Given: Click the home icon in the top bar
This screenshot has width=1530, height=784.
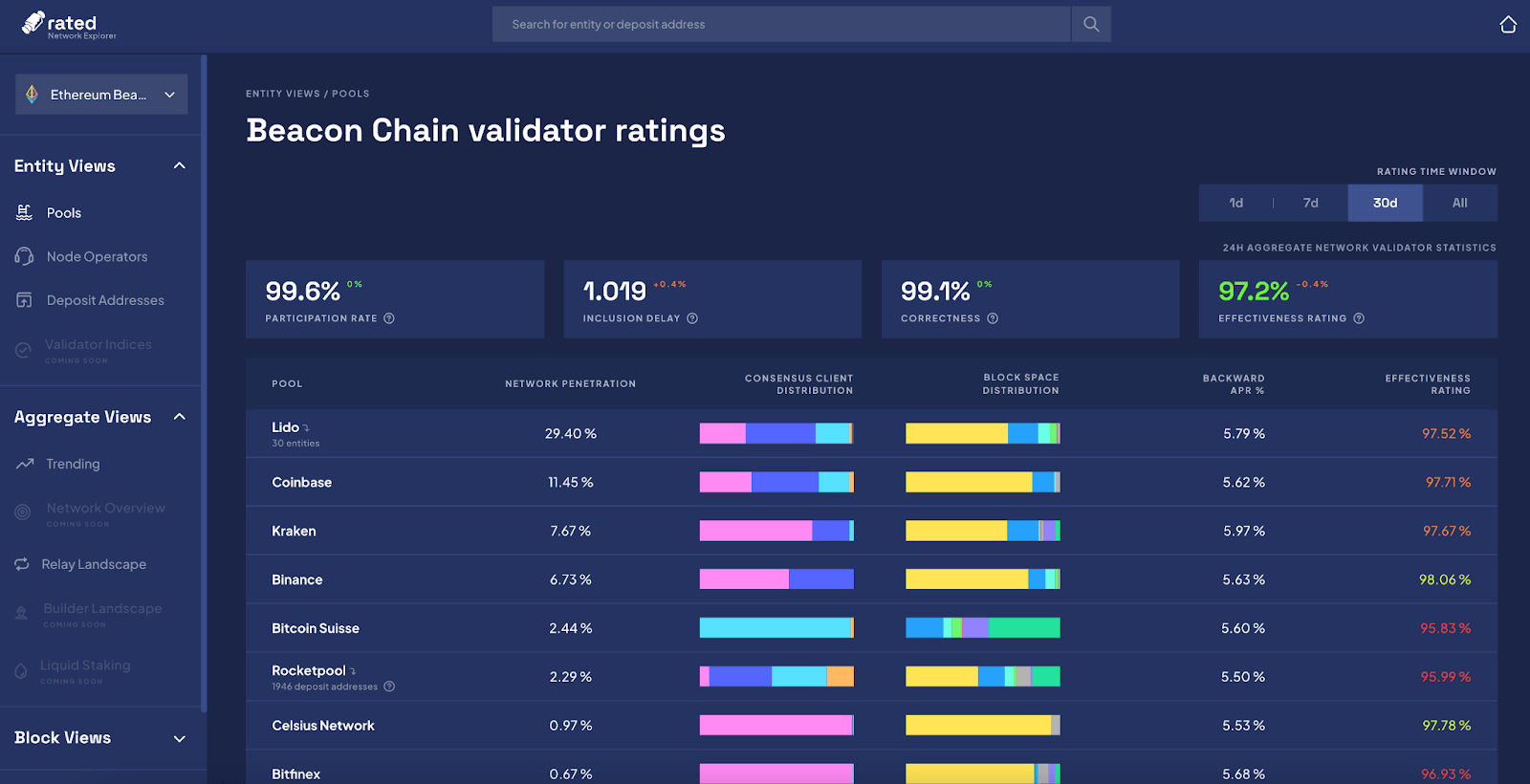Looking at the screenshot, I should [1508, 24].
